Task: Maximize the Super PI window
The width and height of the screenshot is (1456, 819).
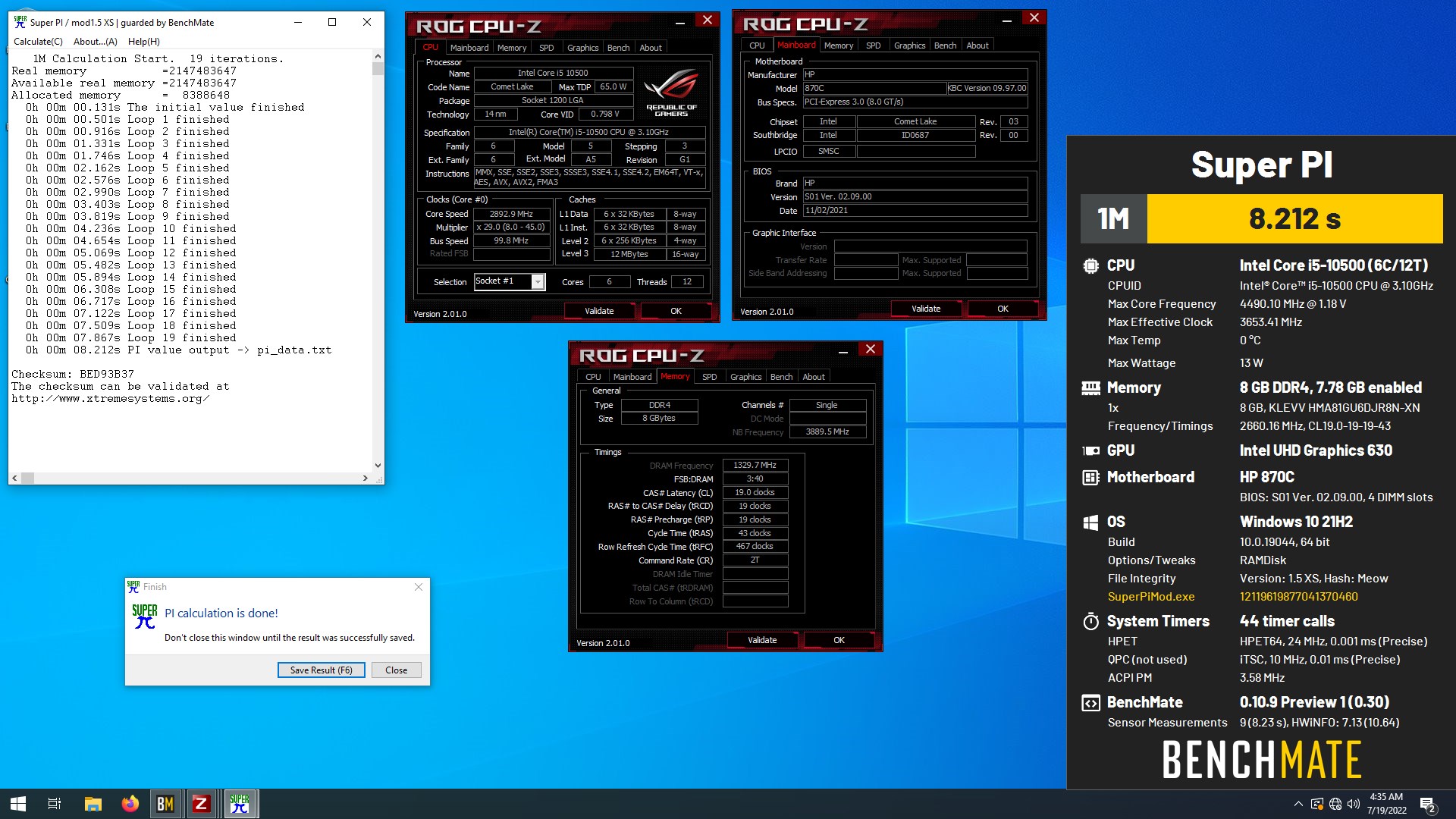Action: [332, 22]
